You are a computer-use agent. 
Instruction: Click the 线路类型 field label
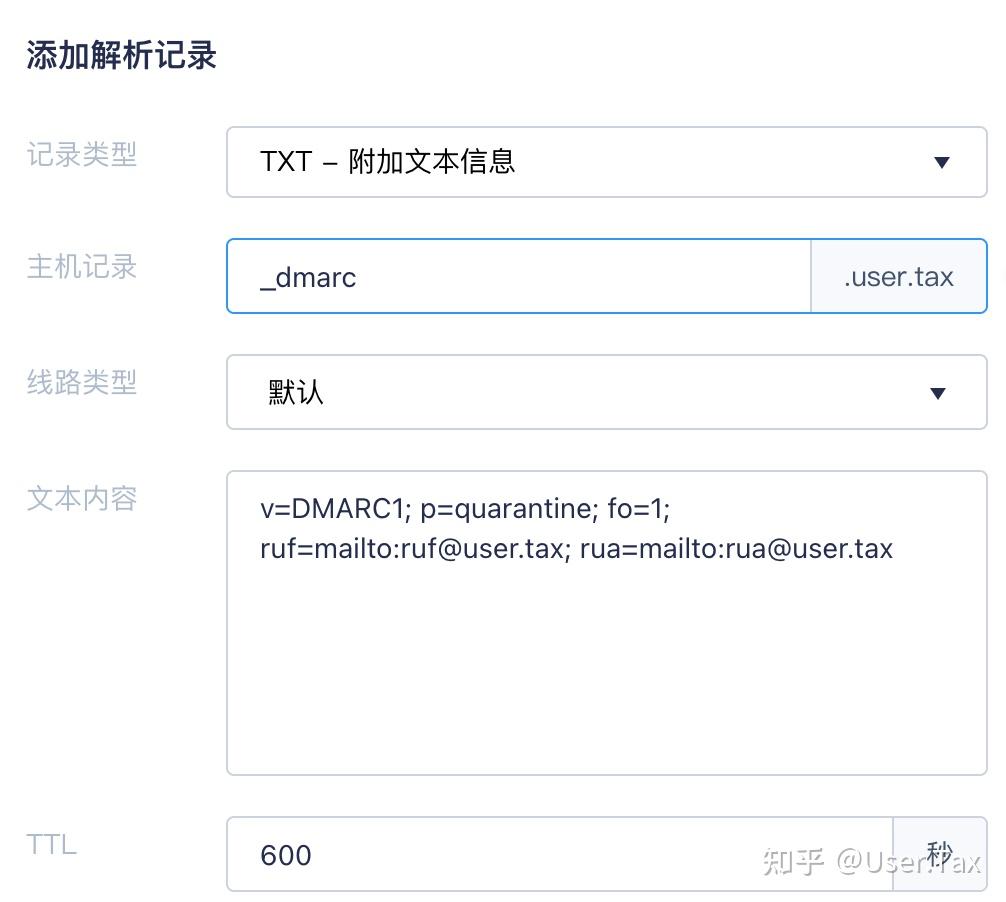(81, 383)
